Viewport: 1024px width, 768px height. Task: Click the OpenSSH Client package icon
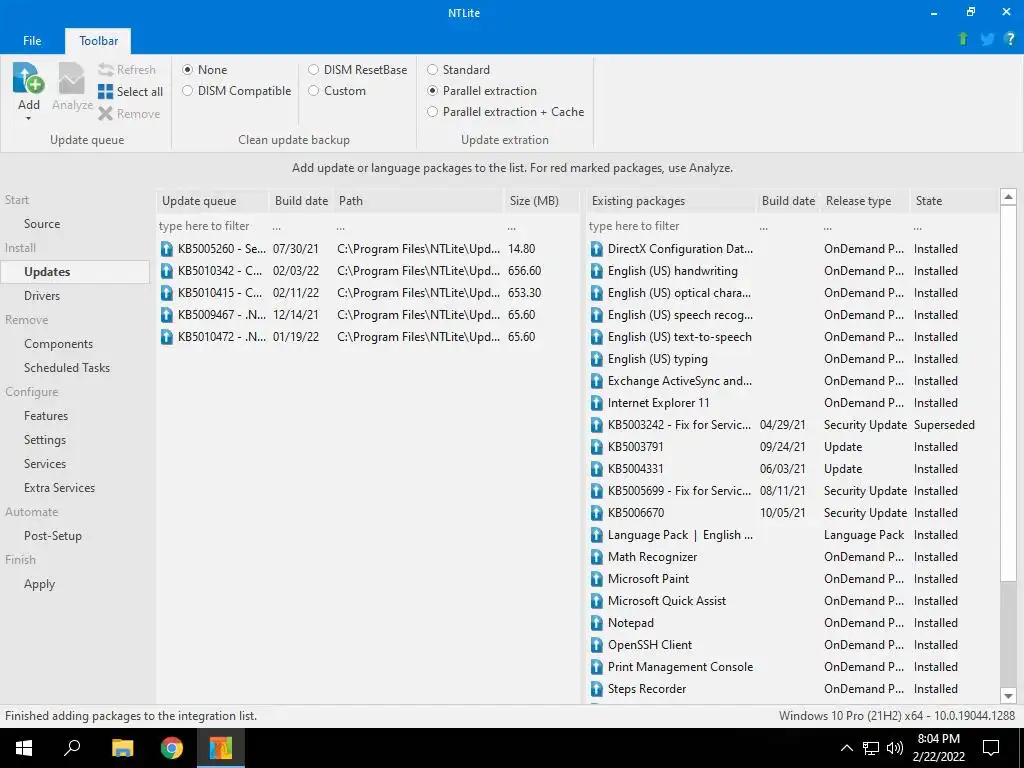pyautogui.click(x=597, y=645)
